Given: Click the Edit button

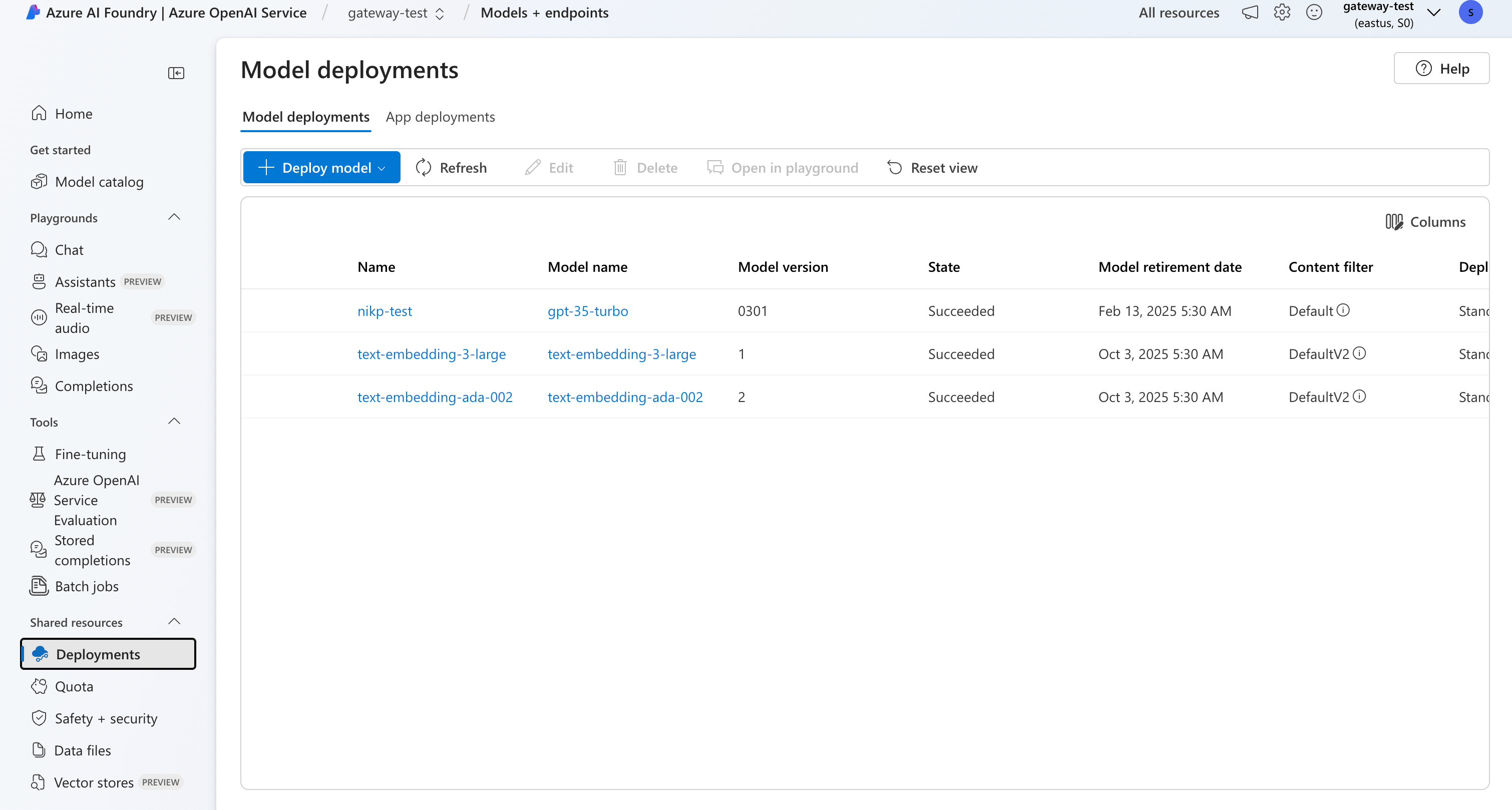Looking at the screenshot, I should pos(549,168).
